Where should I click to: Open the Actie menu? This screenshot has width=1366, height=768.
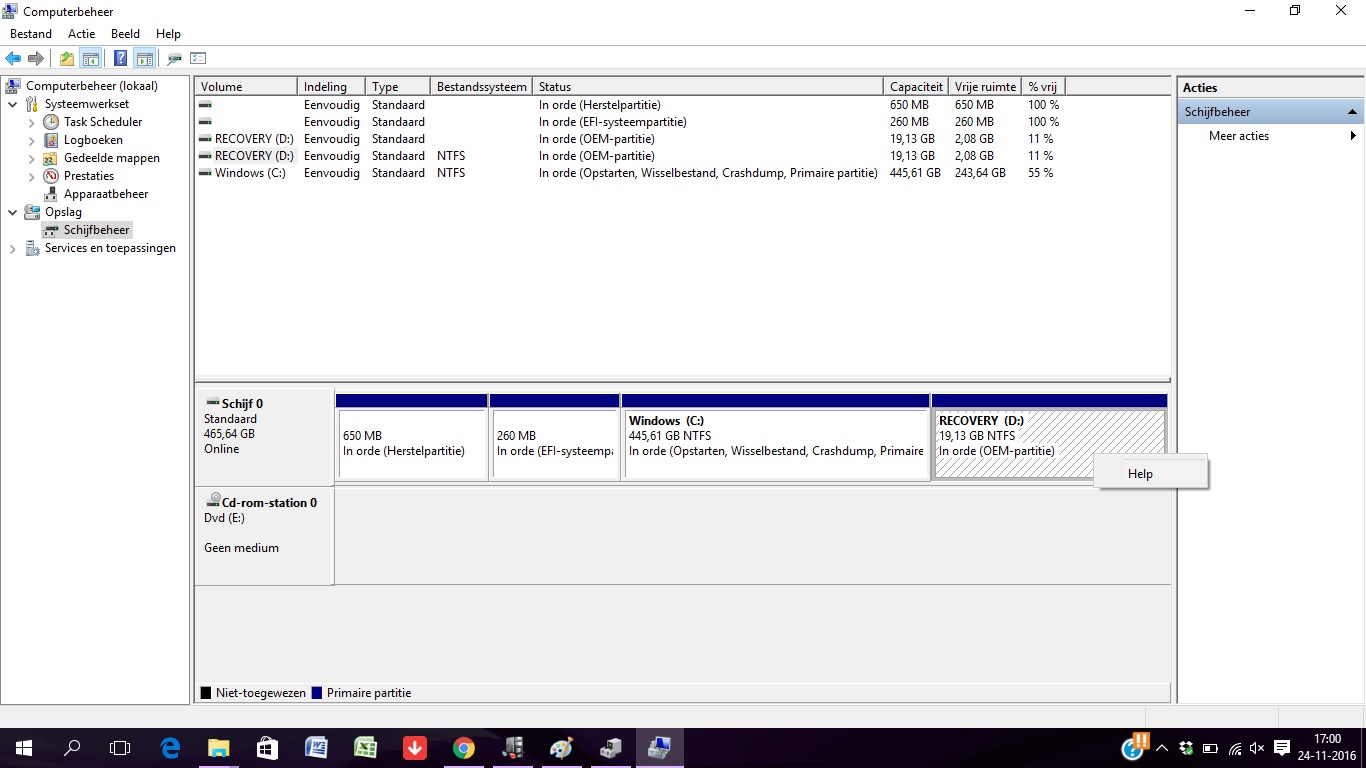tap(81, 34)
